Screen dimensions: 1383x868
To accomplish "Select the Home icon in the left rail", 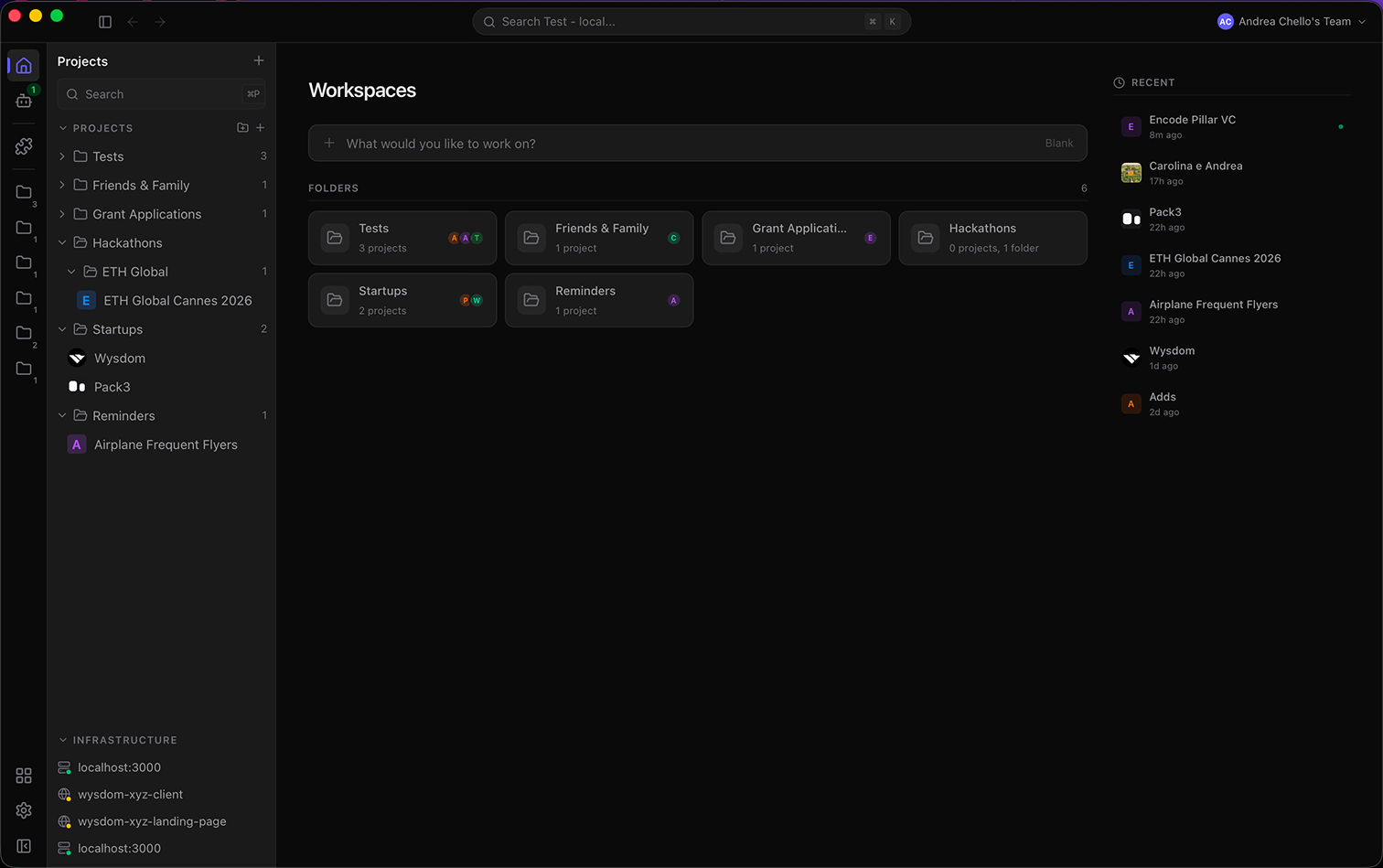I will 23,64.
